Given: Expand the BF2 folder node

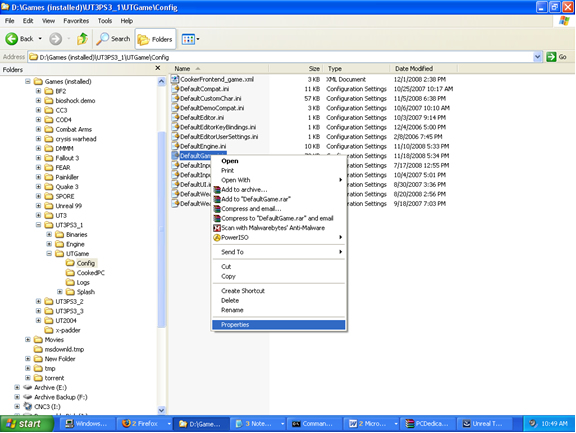Looking at the screenshot, I should pos(38,91).
